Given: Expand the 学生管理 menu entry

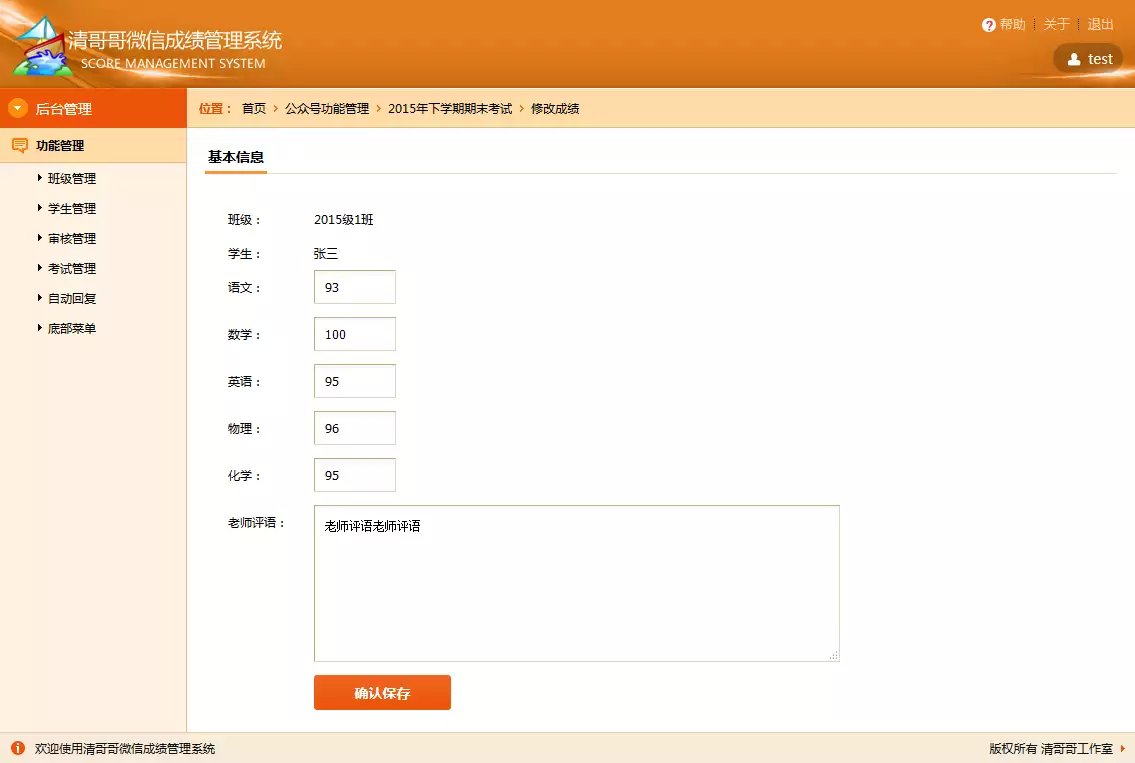Looking at the screenshot, I should coord(71,209).
